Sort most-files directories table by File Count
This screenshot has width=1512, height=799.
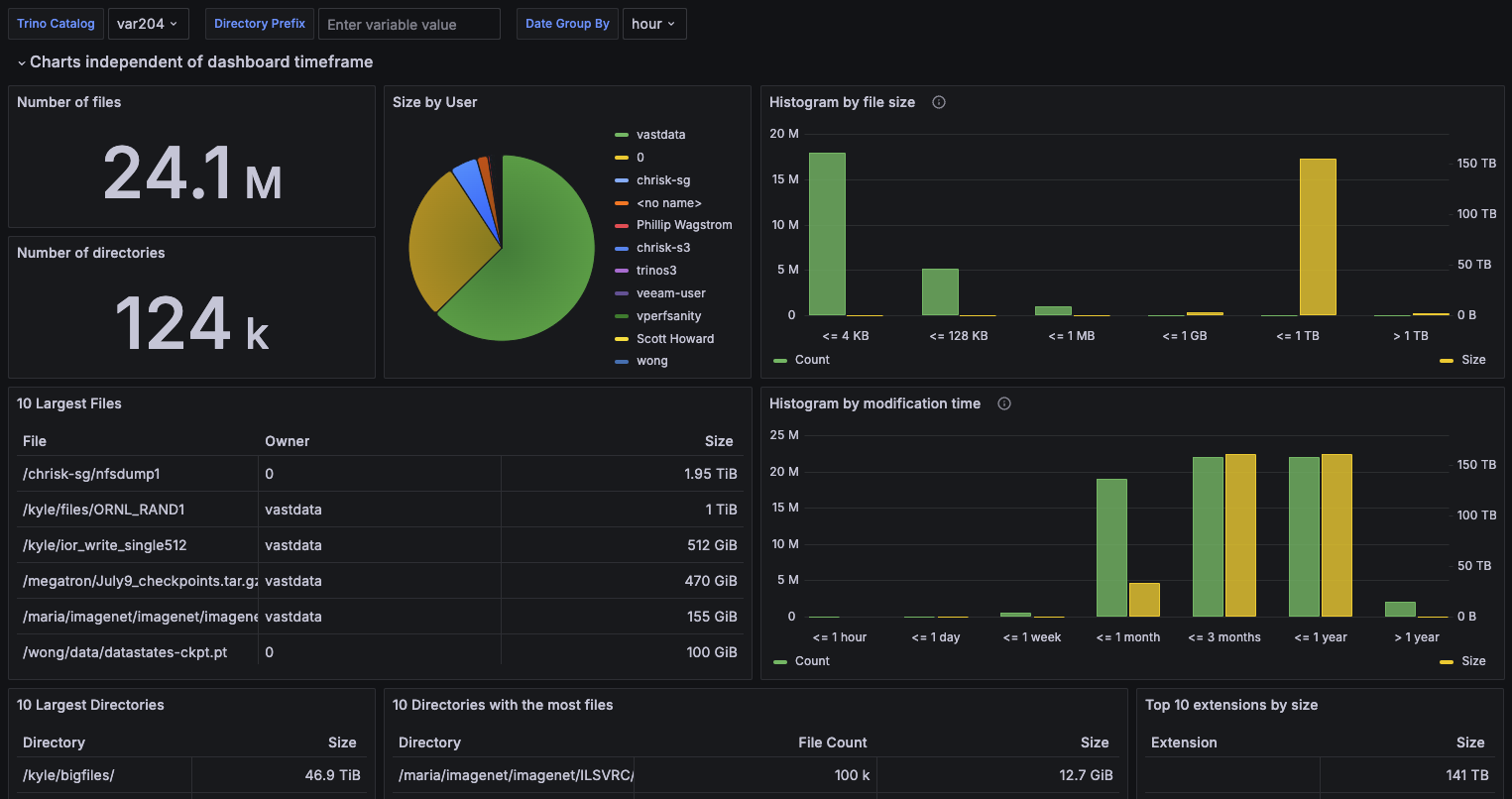pyautogui.click(x=833, y=742)
